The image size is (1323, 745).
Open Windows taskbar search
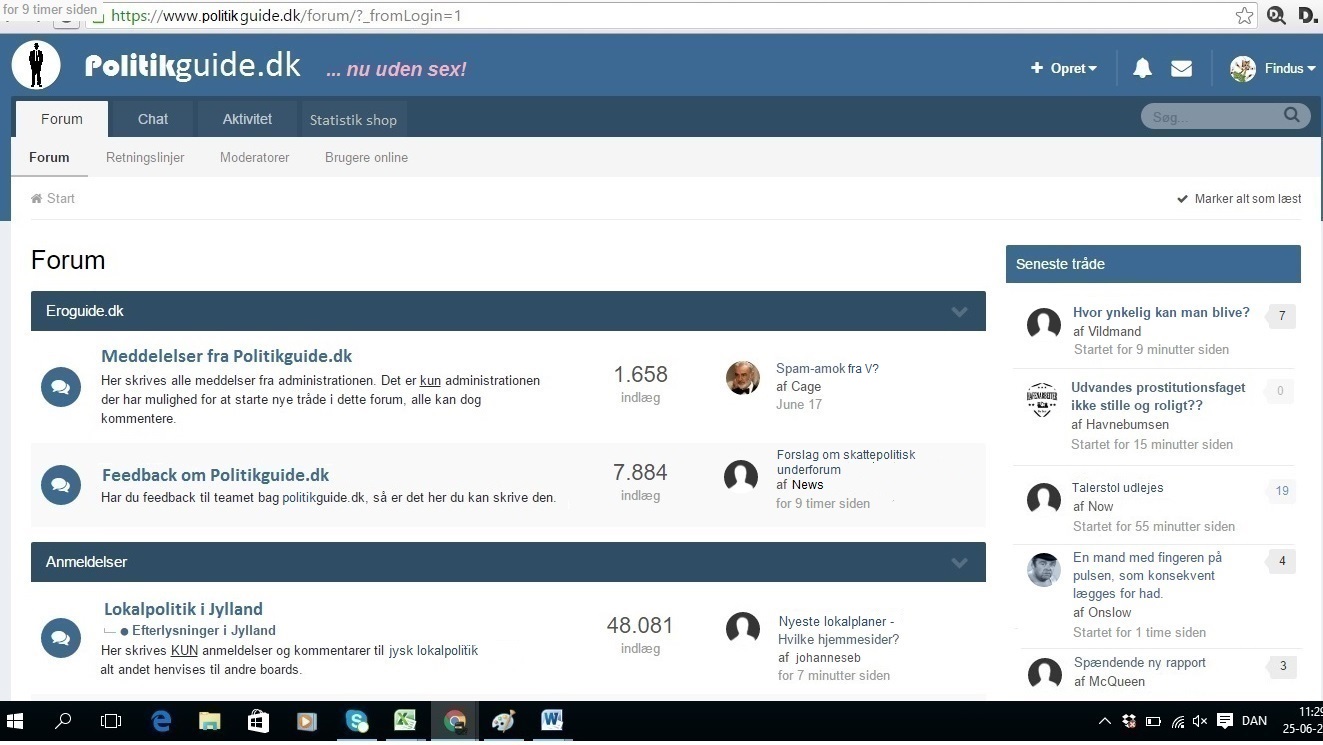click(64, 720)
